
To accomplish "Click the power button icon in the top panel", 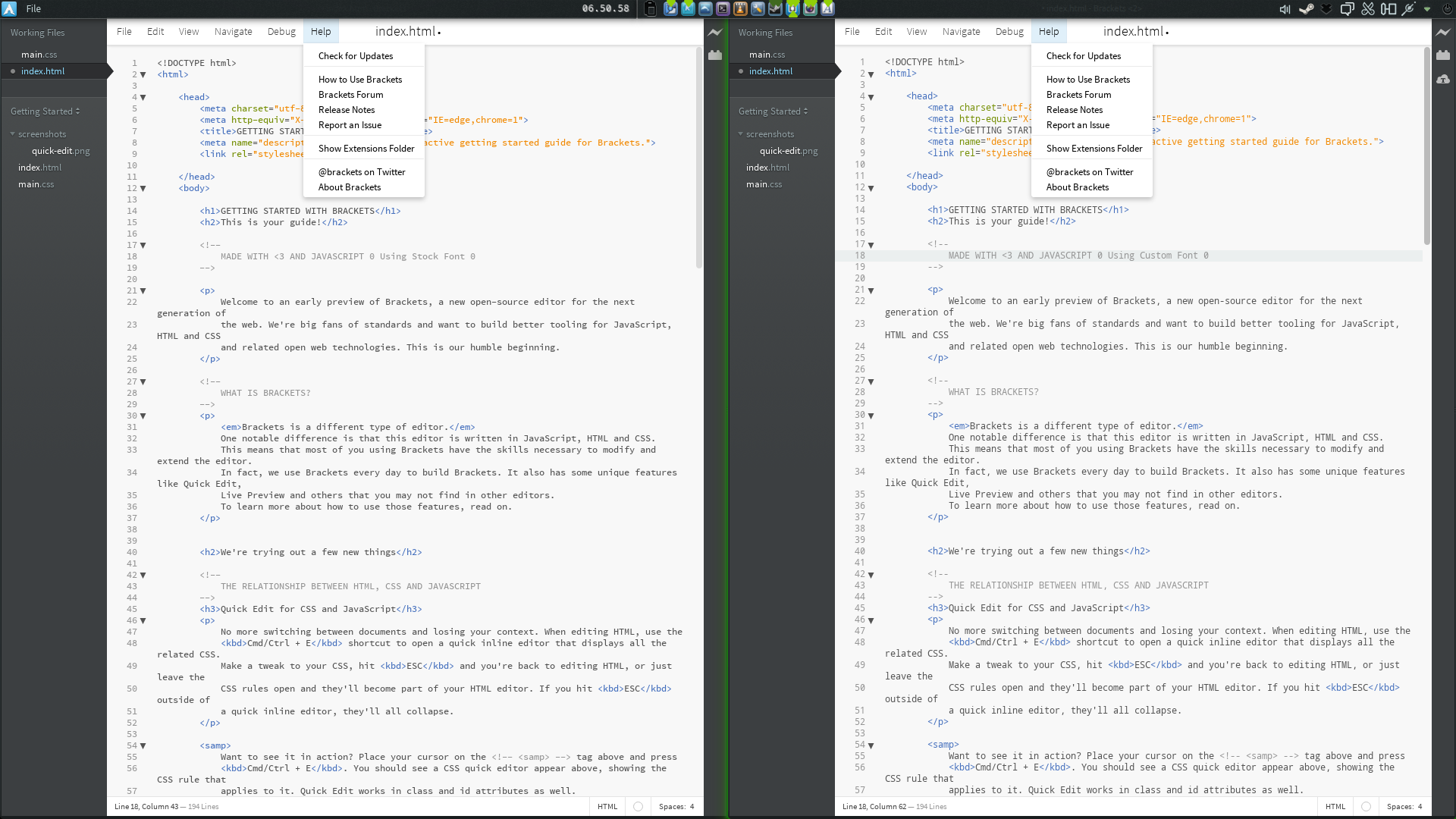I will click(1447, 9).
